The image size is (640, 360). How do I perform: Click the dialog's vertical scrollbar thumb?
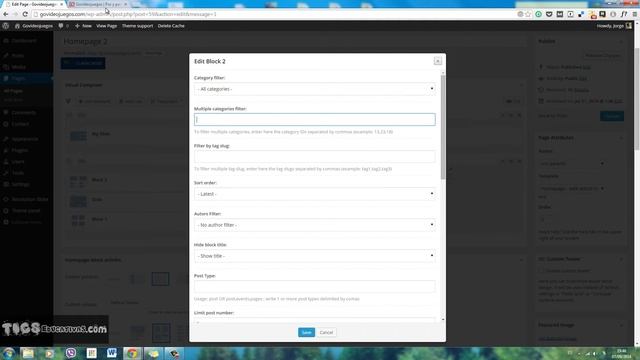click(x=443, y=127)
